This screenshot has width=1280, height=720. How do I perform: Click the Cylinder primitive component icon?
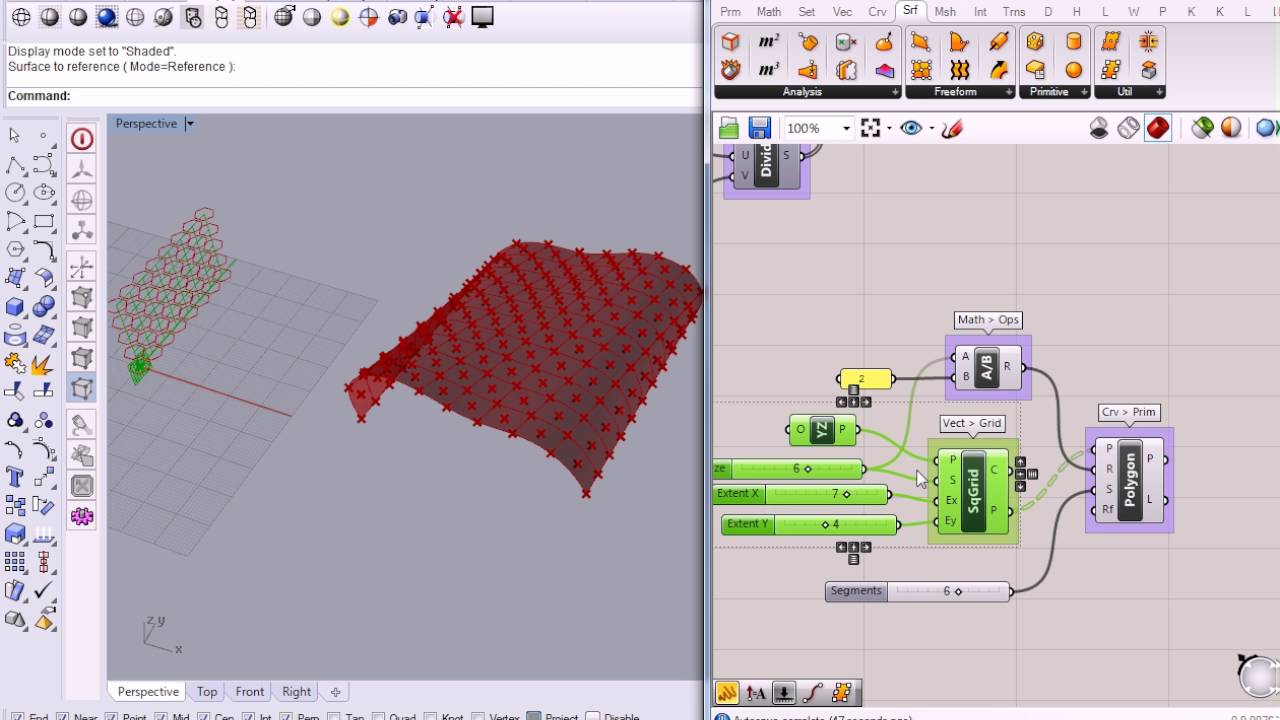[1073, 42]
